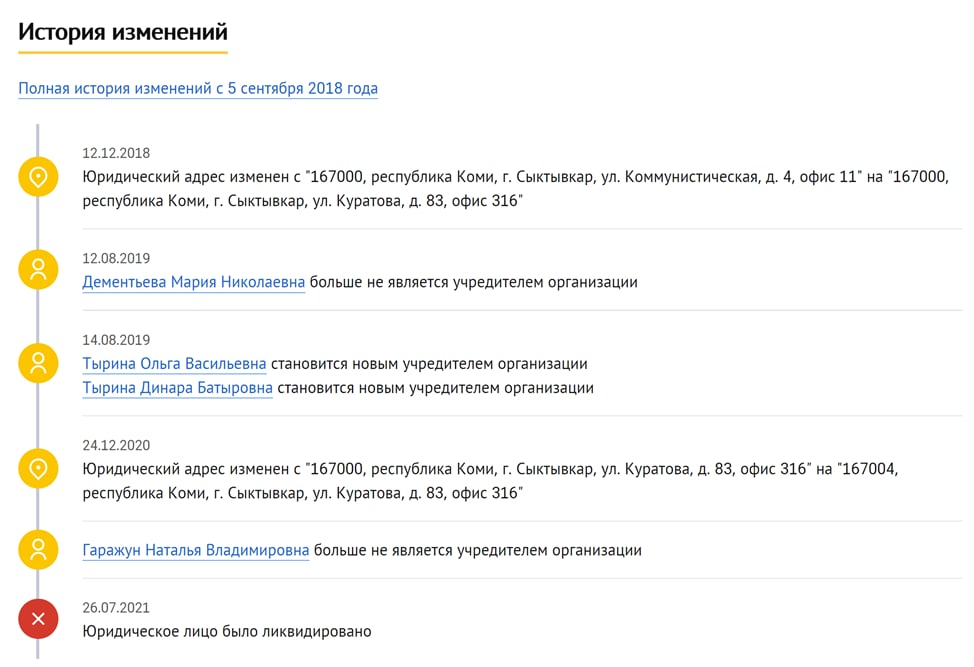Open Тырина Динара Батыровна profile link
The height and width of the screenshot is (667, 974).
coord(177,388)
